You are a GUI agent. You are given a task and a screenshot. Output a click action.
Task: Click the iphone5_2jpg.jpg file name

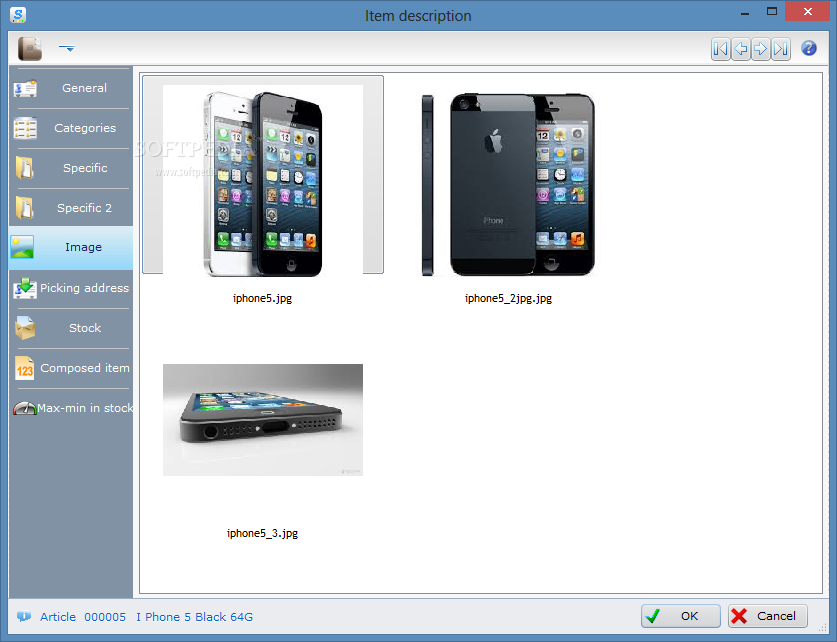(508, 298)
